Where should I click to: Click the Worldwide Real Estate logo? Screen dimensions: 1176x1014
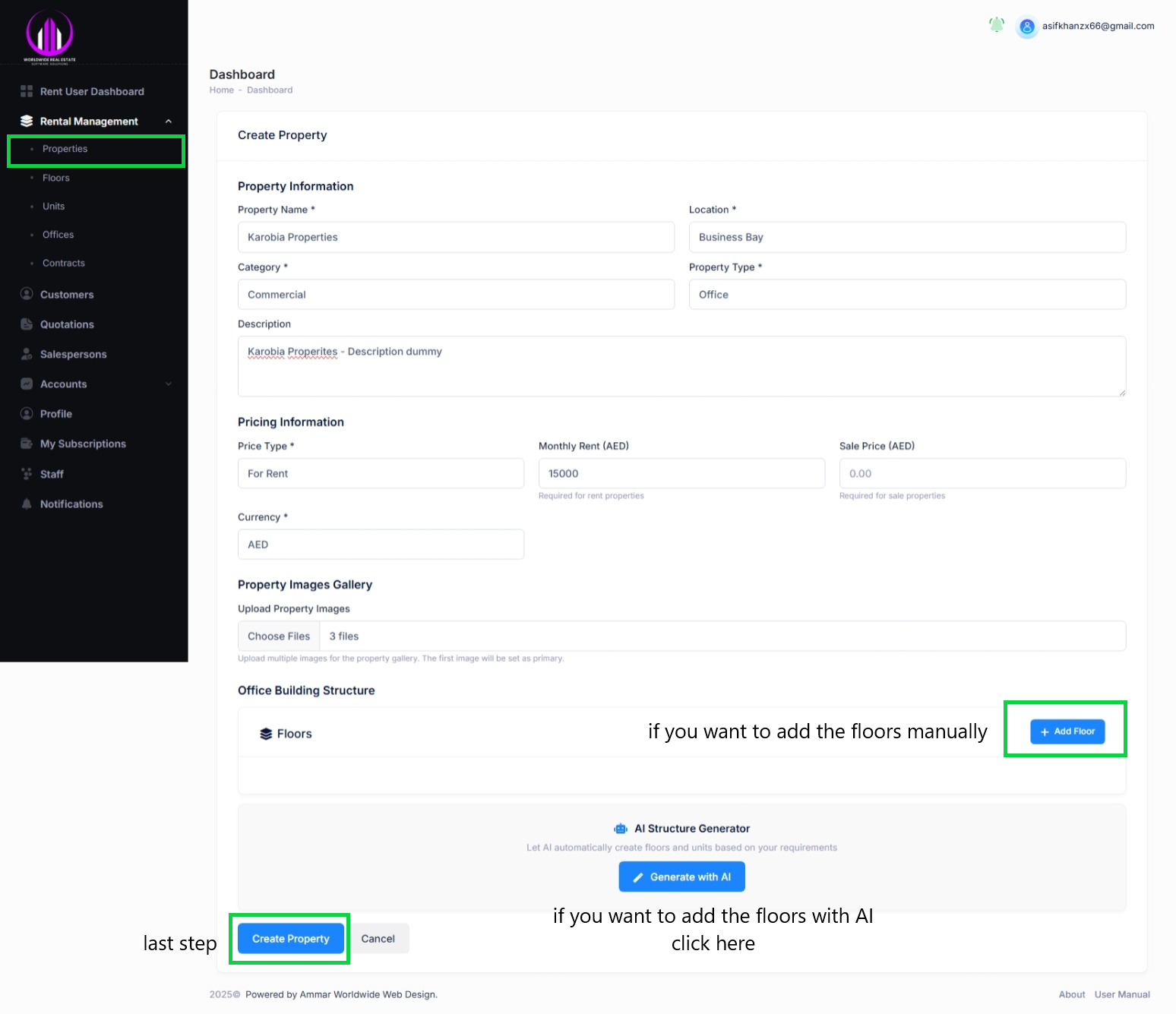coord(49,36)
